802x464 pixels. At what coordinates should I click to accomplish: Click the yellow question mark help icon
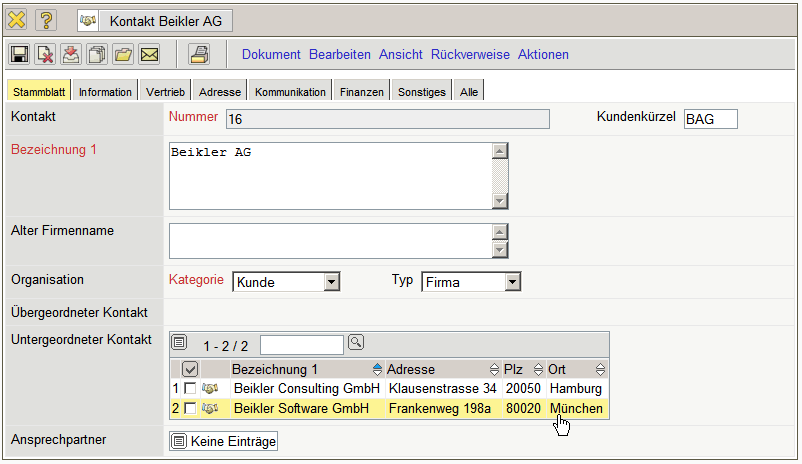pyautogui.click(x=47, y=19)
